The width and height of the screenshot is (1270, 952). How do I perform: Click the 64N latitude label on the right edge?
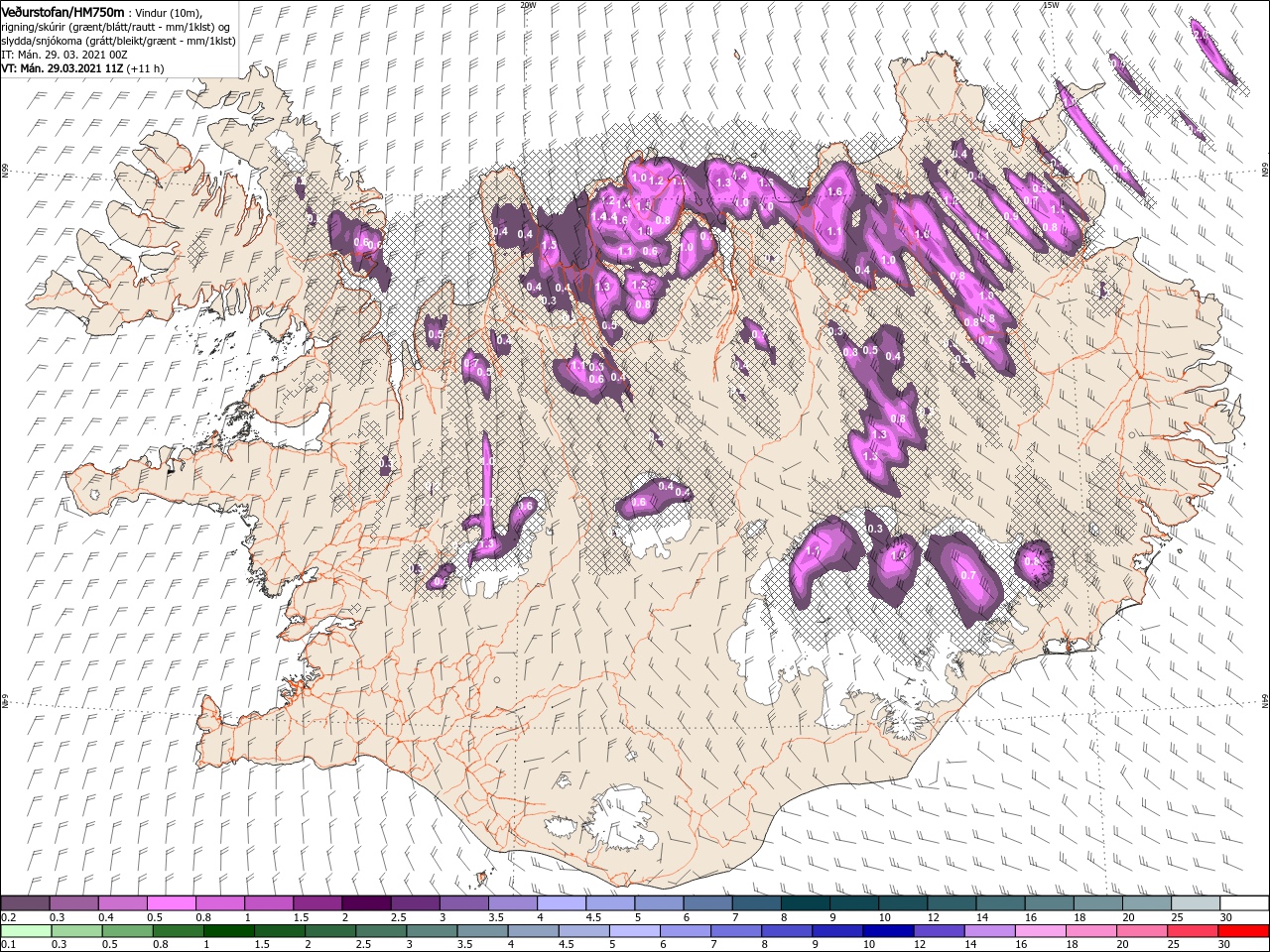click(1265, 701)
